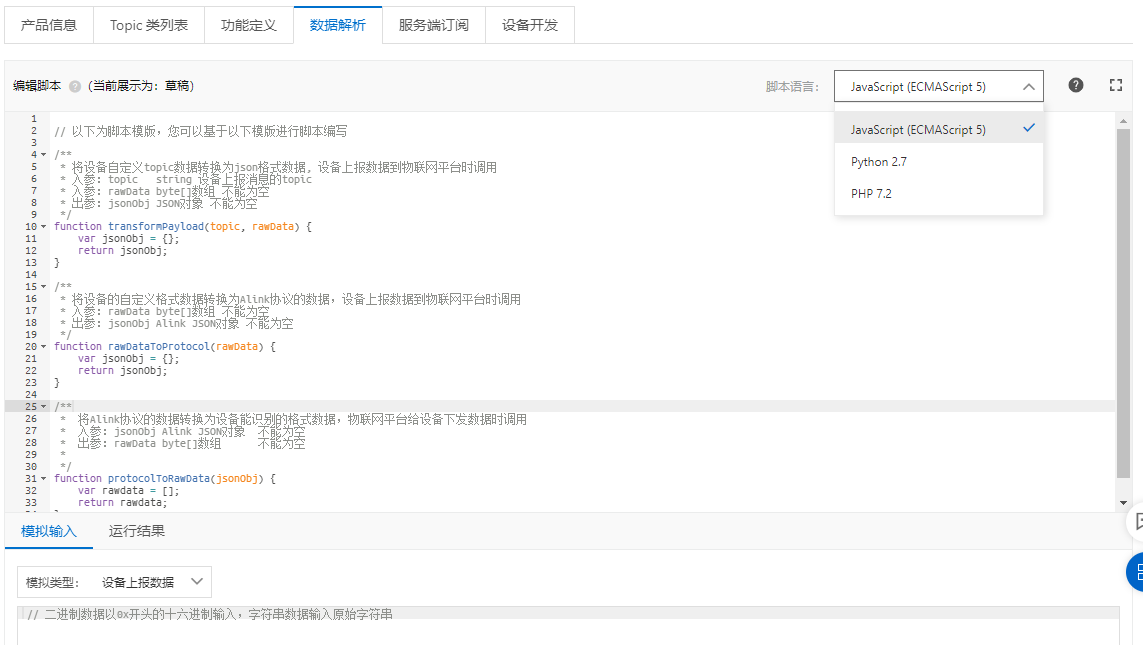Select Python 2.7 from language list
This screenshot has height=645, width=1143.
[879, 162]
